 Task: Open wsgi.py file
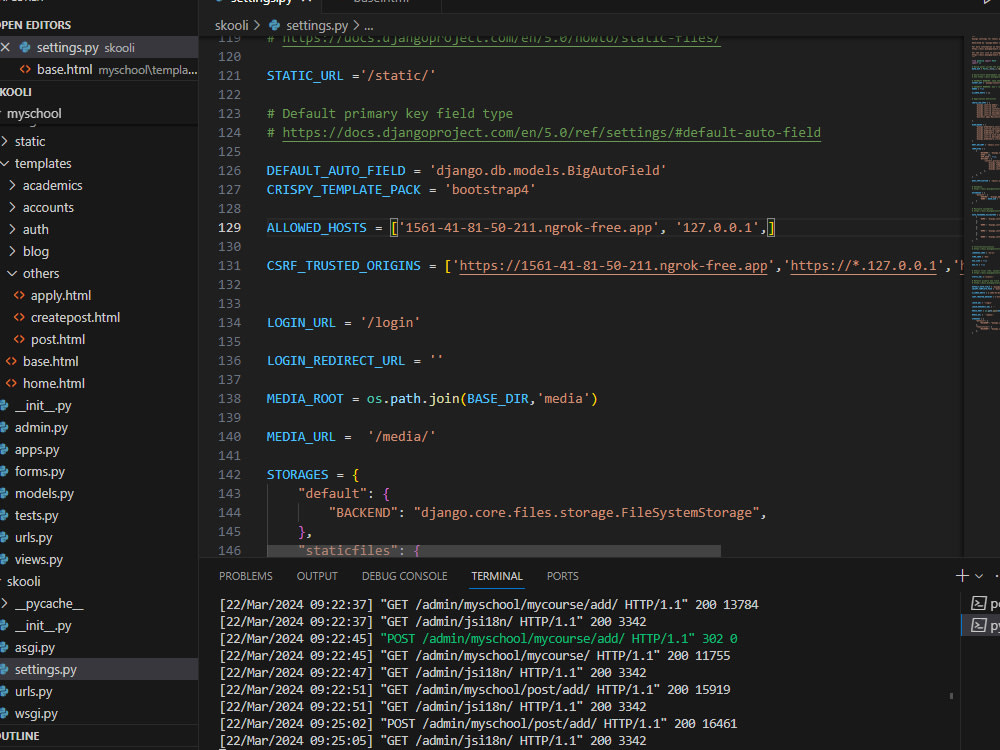point(99,714)
